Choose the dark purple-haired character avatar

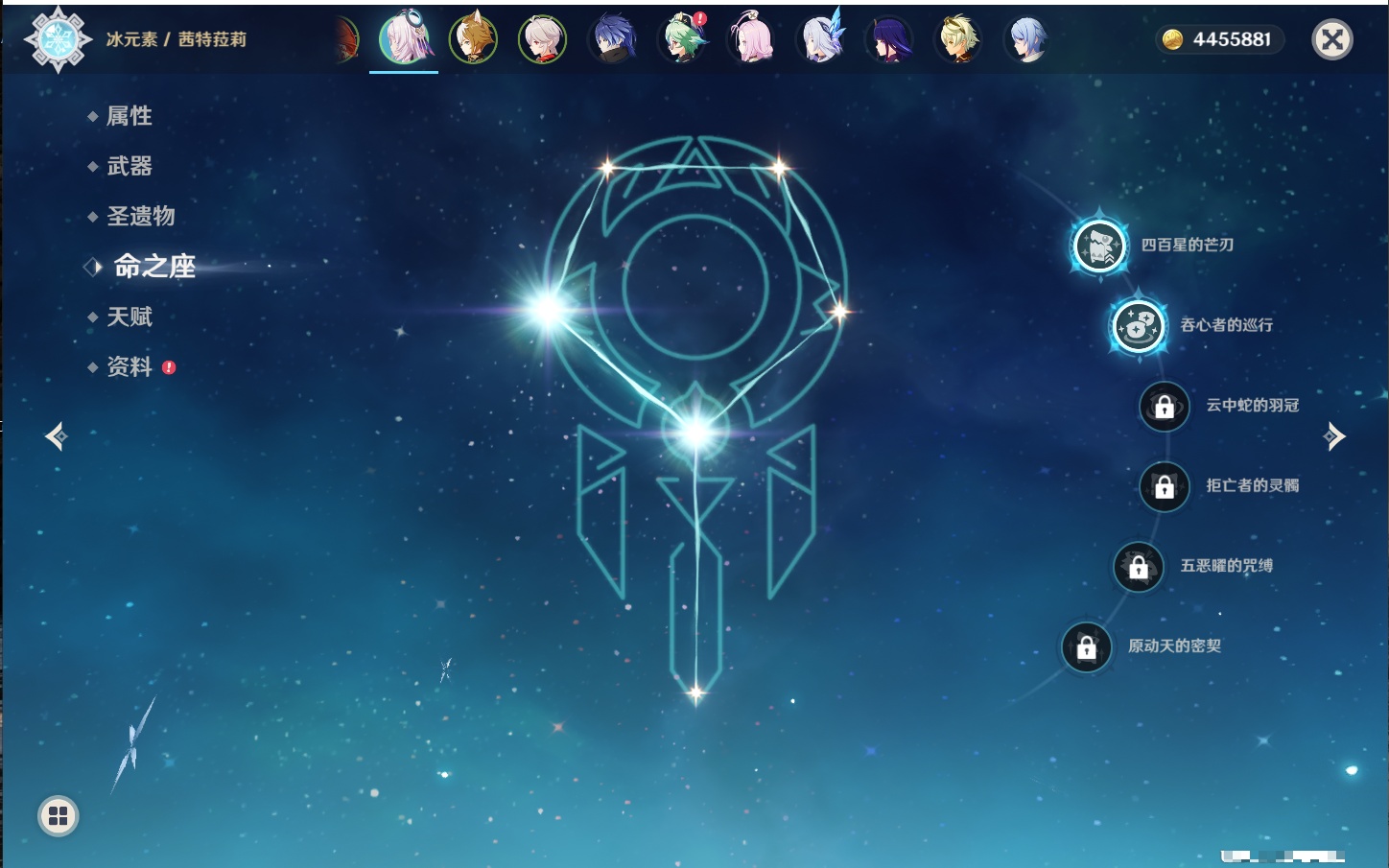[890, 39]
